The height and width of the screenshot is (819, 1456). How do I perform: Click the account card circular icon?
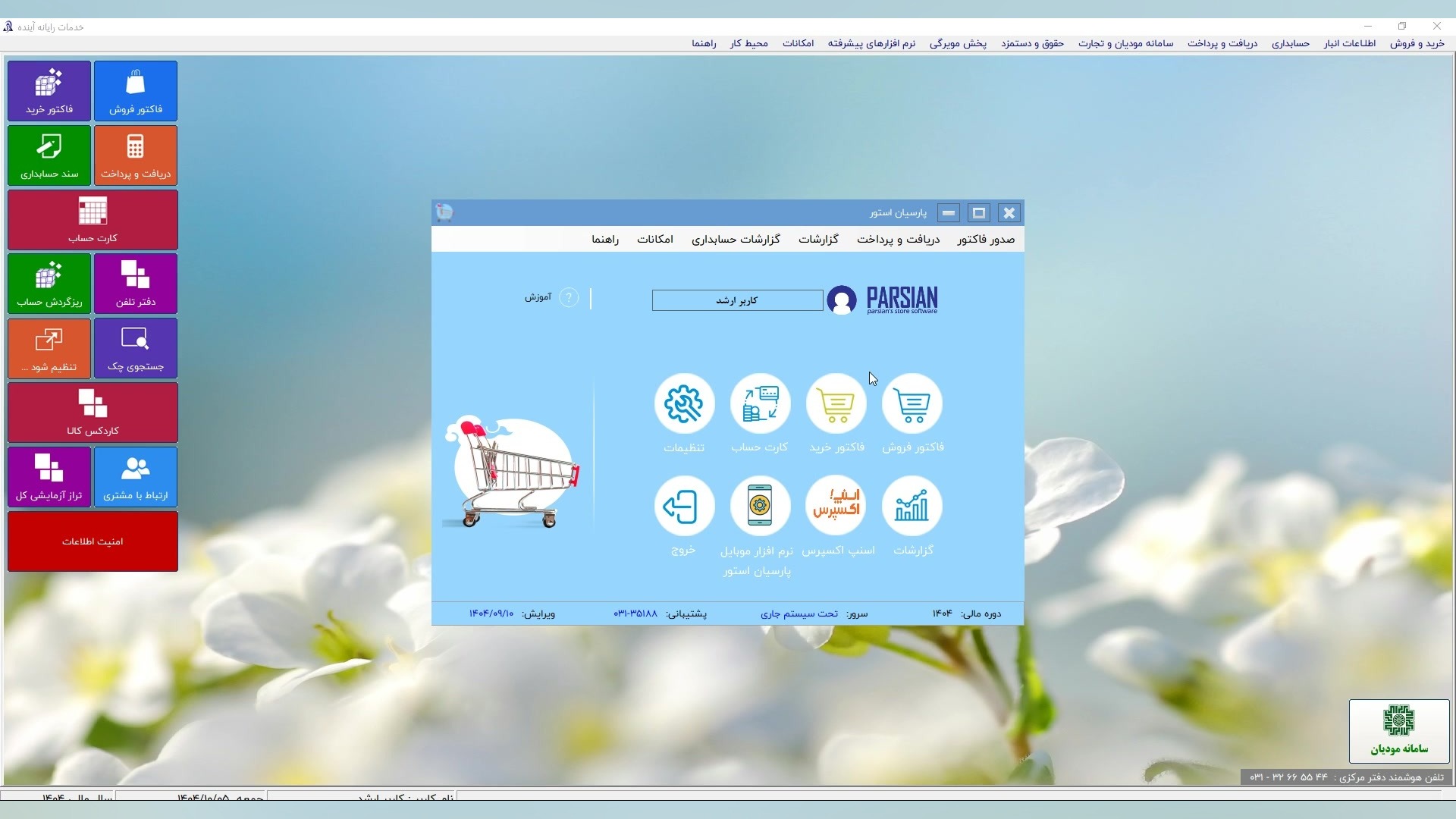point(760,404)
